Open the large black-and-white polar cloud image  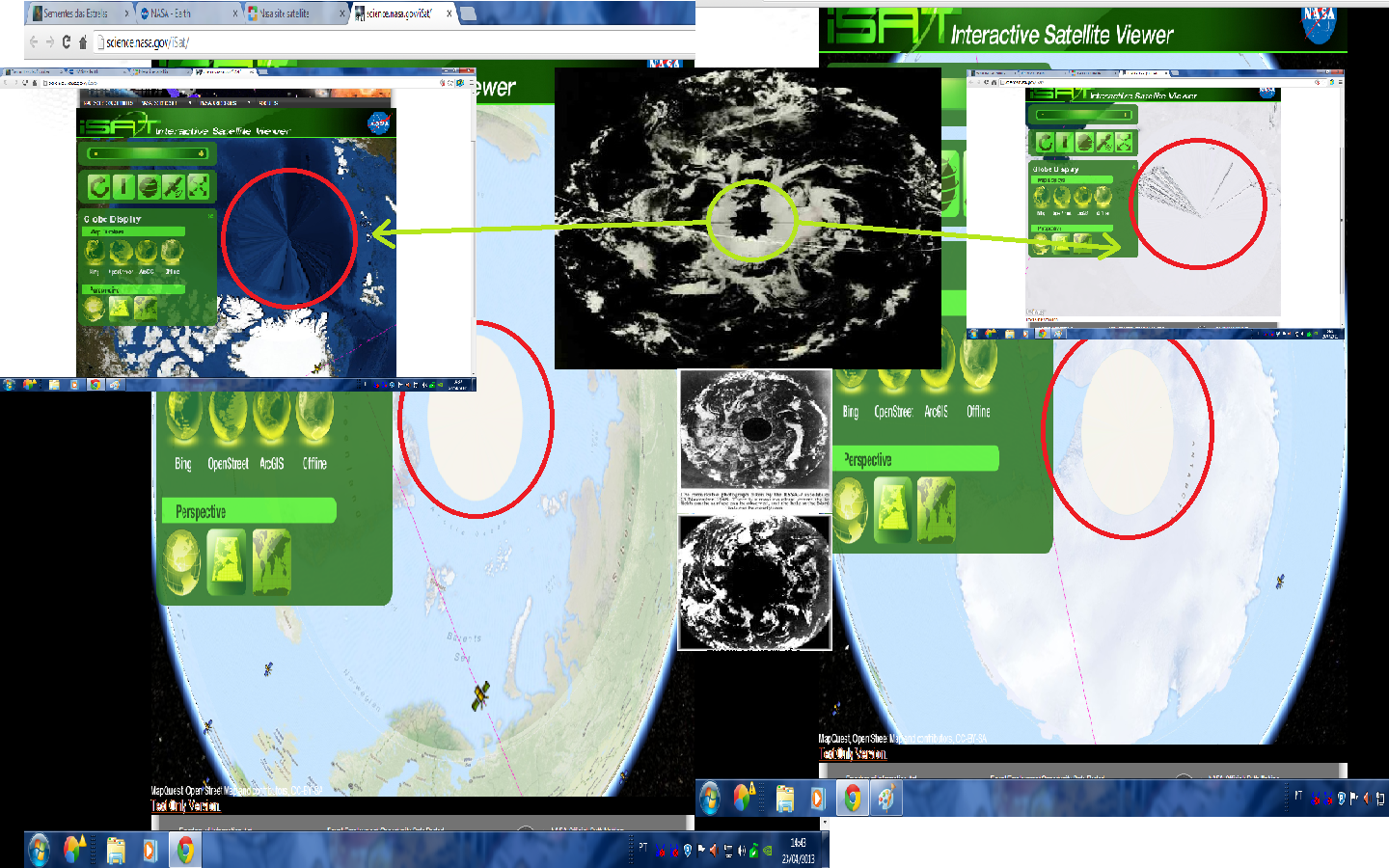[748, 218]
